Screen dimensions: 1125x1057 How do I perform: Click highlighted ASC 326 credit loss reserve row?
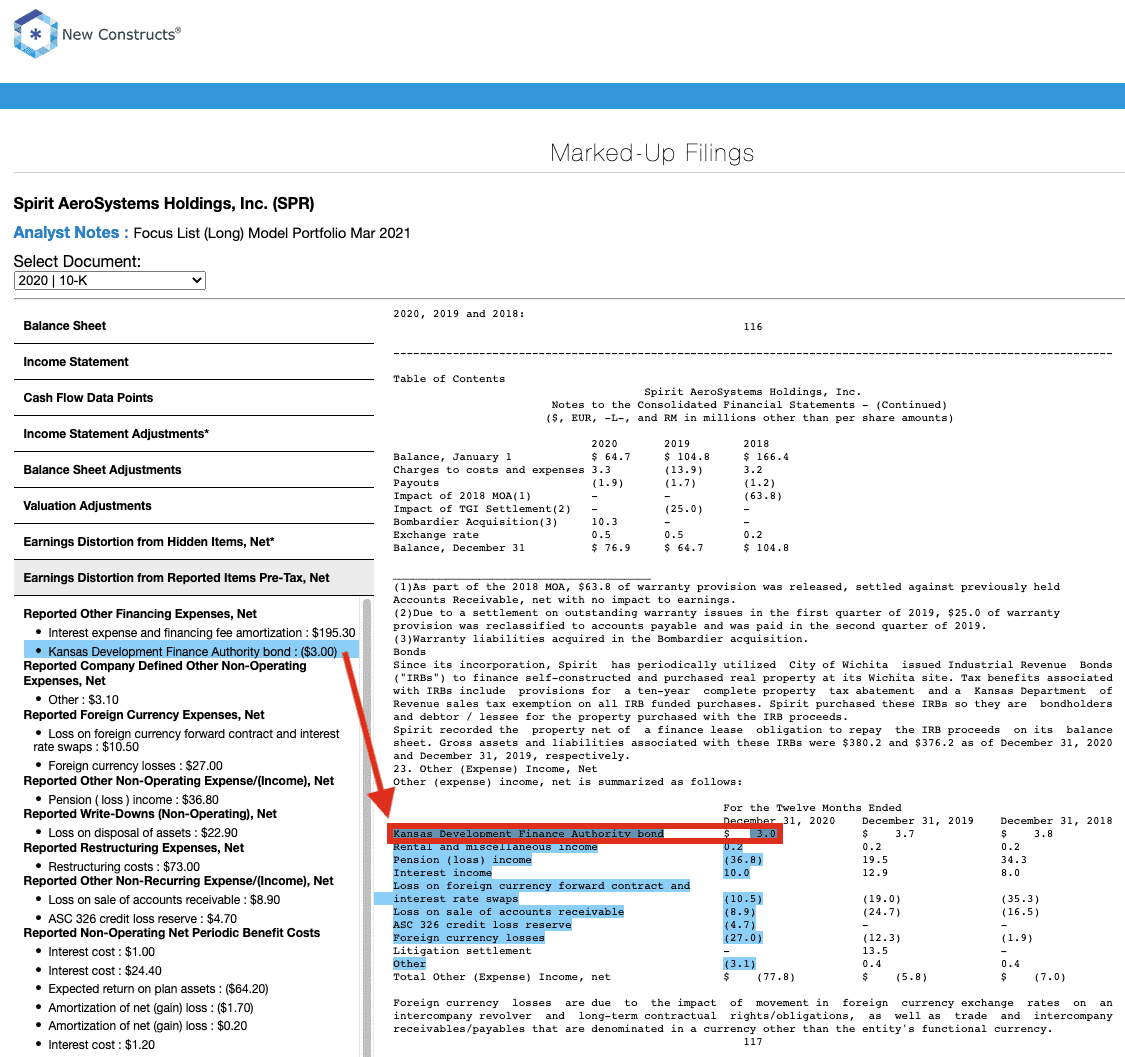[x=482, y=924]
